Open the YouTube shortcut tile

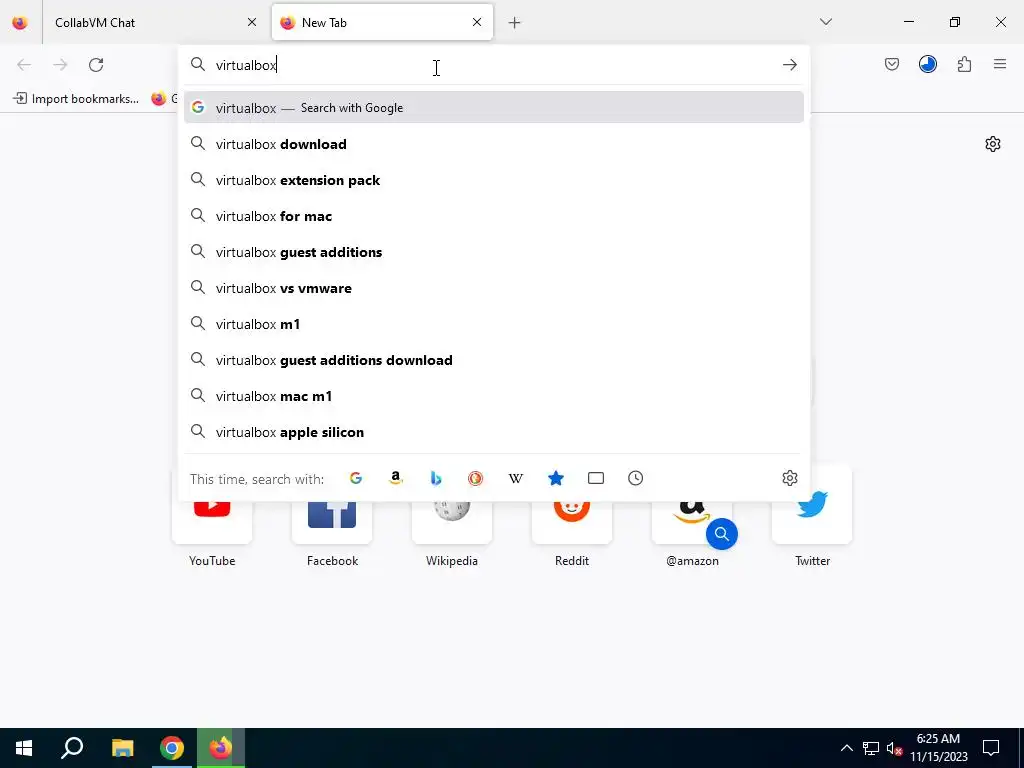(x=212, y=522)
